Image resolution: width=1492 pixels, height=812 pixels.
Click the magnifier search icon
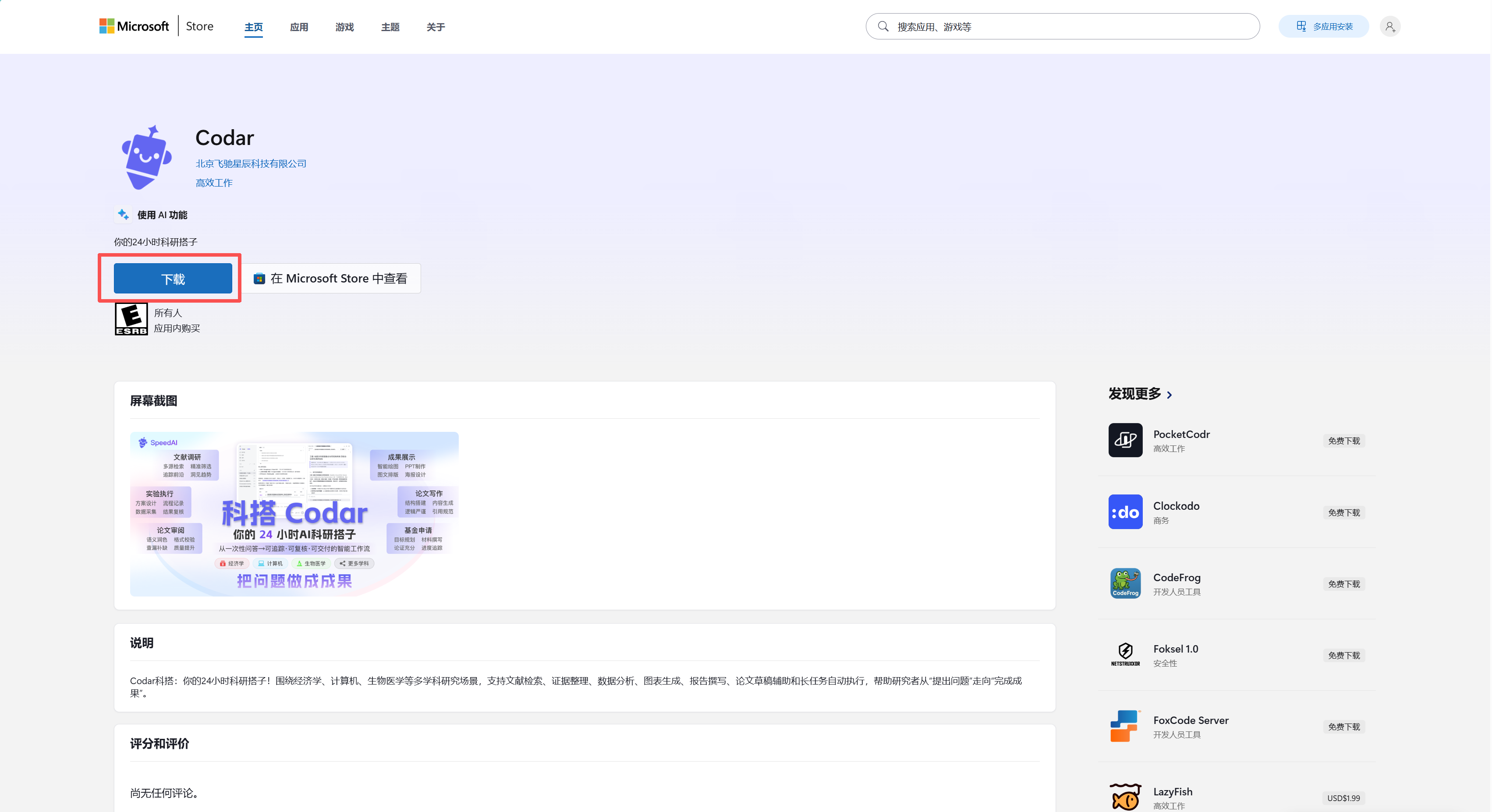coord(883,26)
